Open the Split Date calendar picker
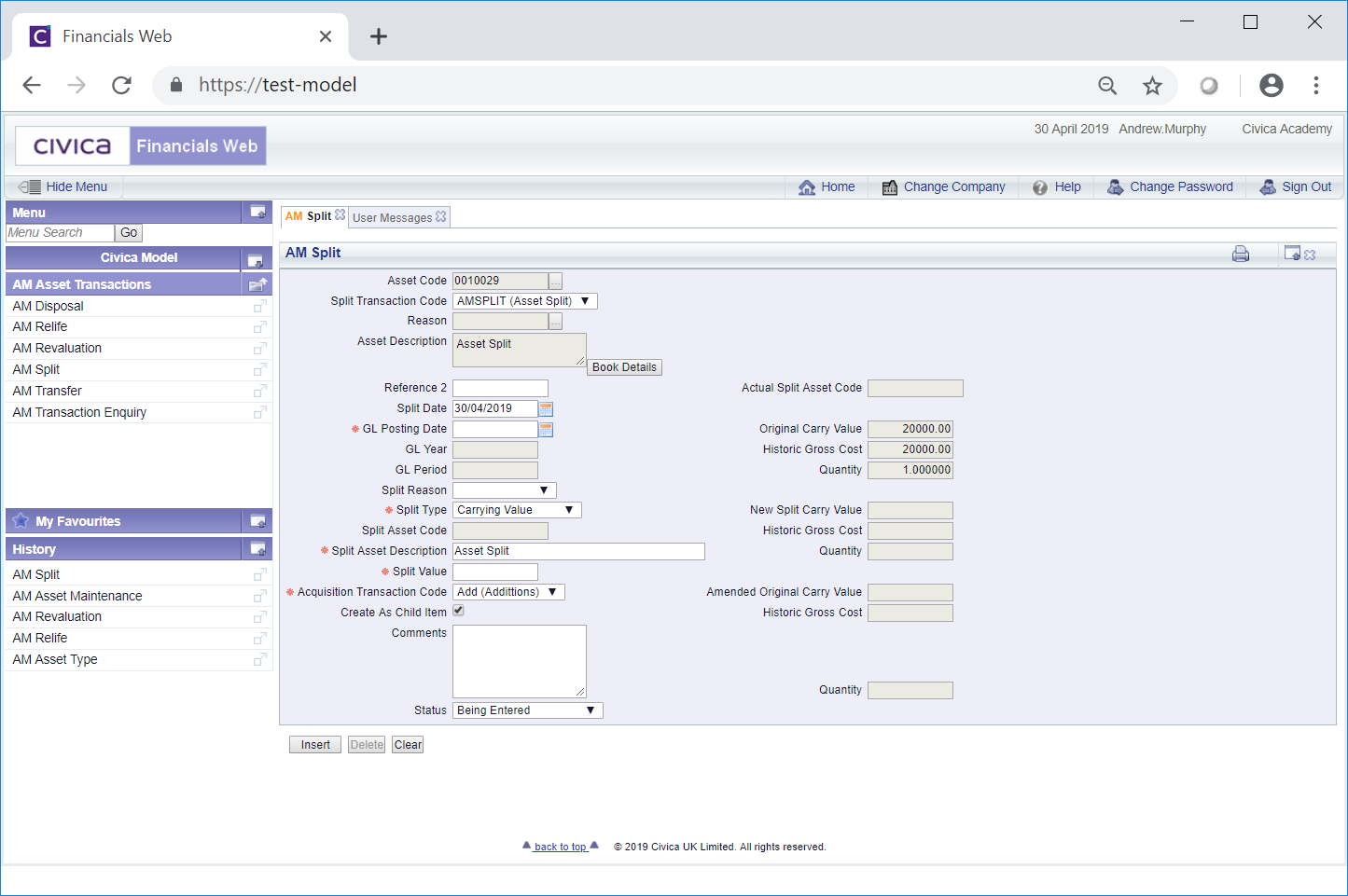The image size is (1348, 896). 546,408
